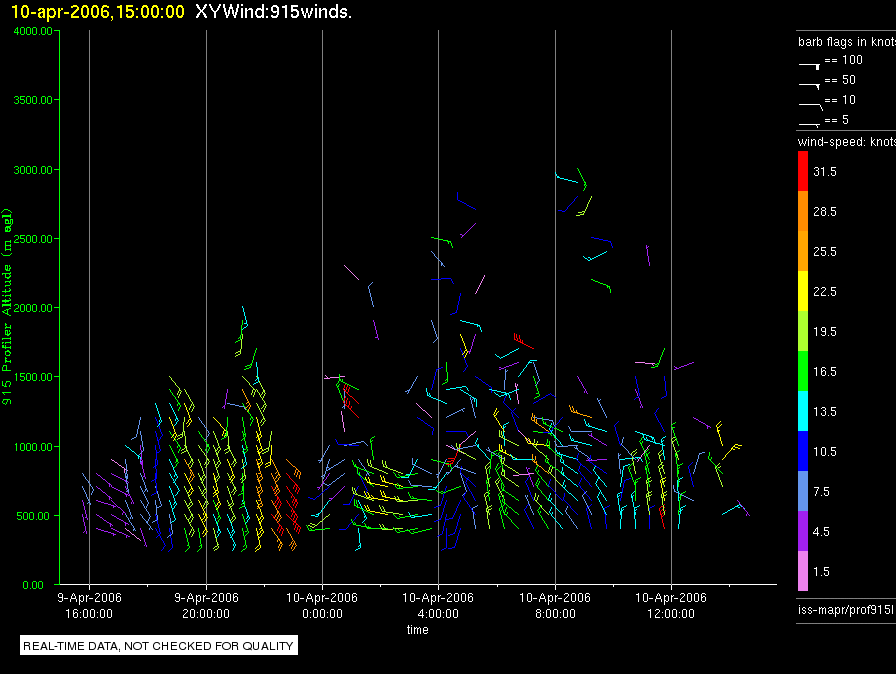Click the 9-Apr-2006 20:00:00 axis label
Screen dimensions: 896x674
click(206, 605)
